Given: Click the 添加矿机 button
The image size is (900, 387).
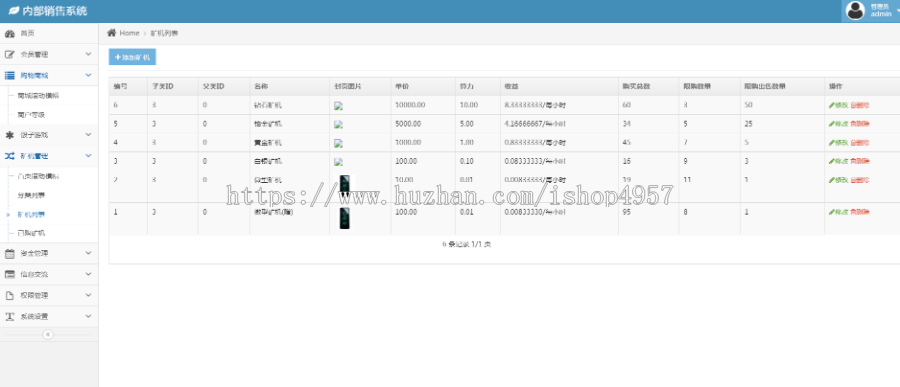Looking at the screenshot, I should click(132, 57).
